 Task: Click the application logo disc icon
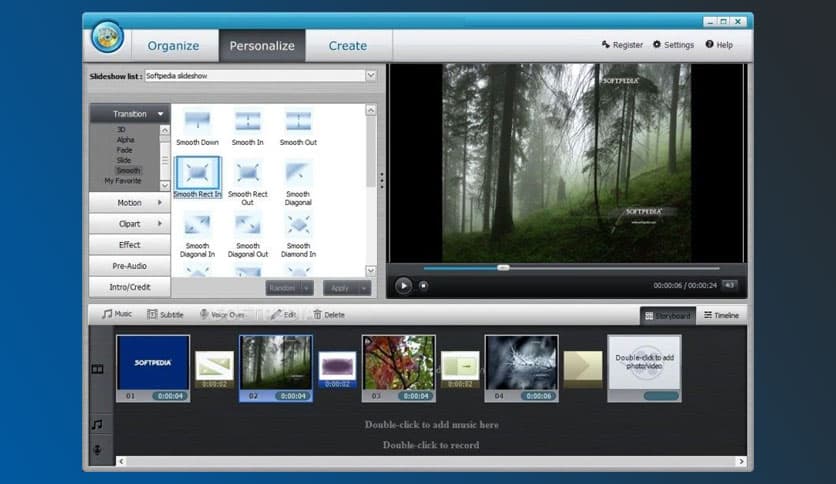[x=107, y=37]
